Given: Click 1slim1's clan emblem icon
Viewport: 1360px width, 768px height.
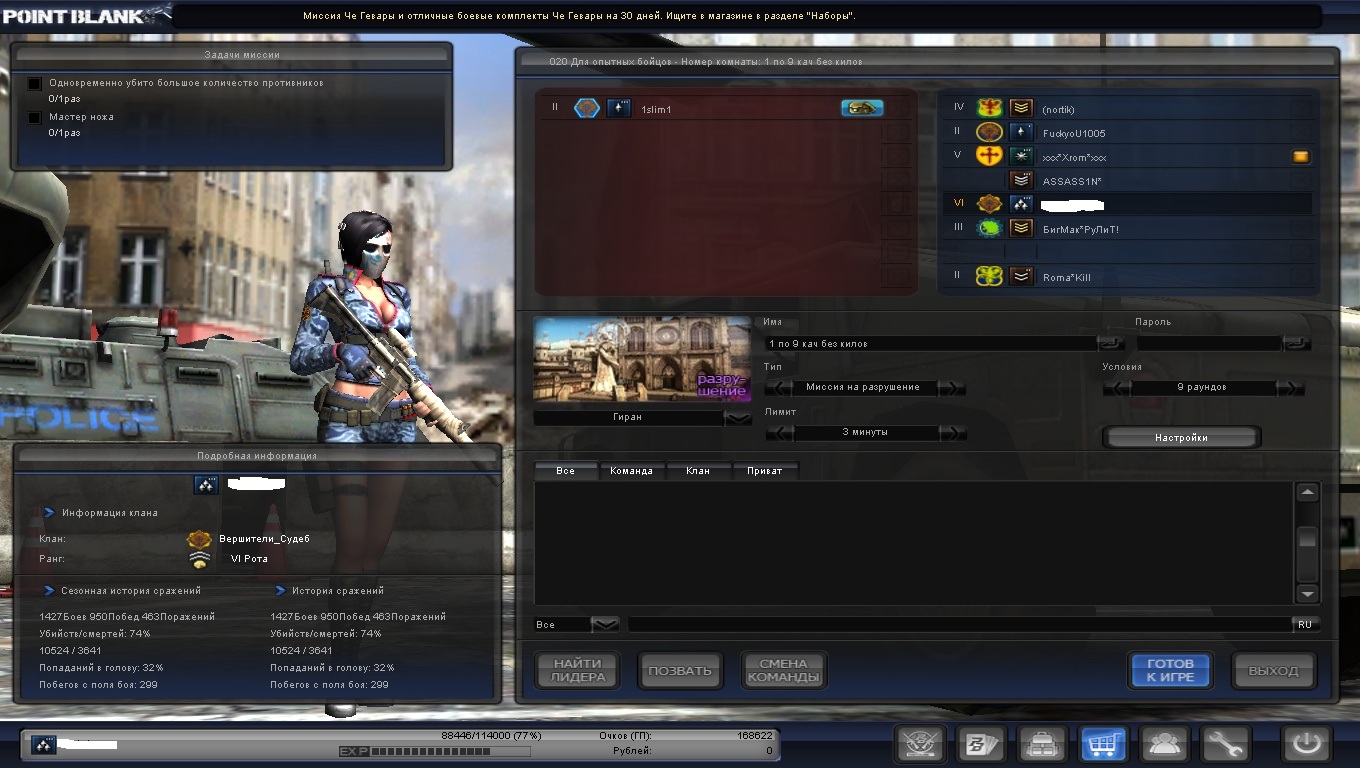Looking at the screenshot, I should [587, 108].
